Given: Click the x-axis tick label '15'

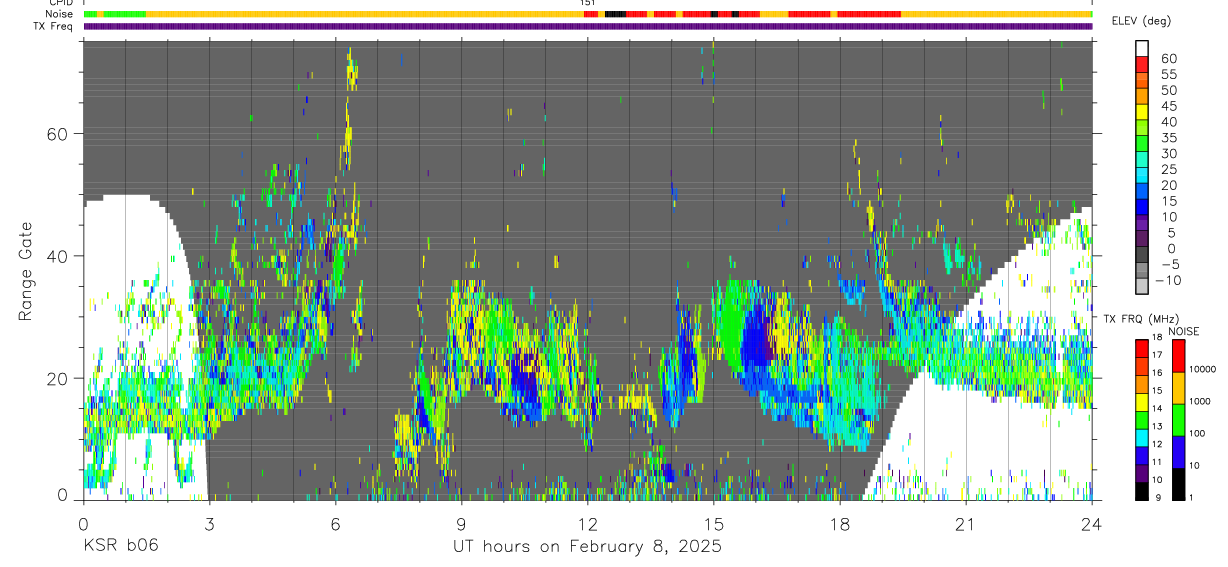Looking at the screenshot, I should point(714,523).
